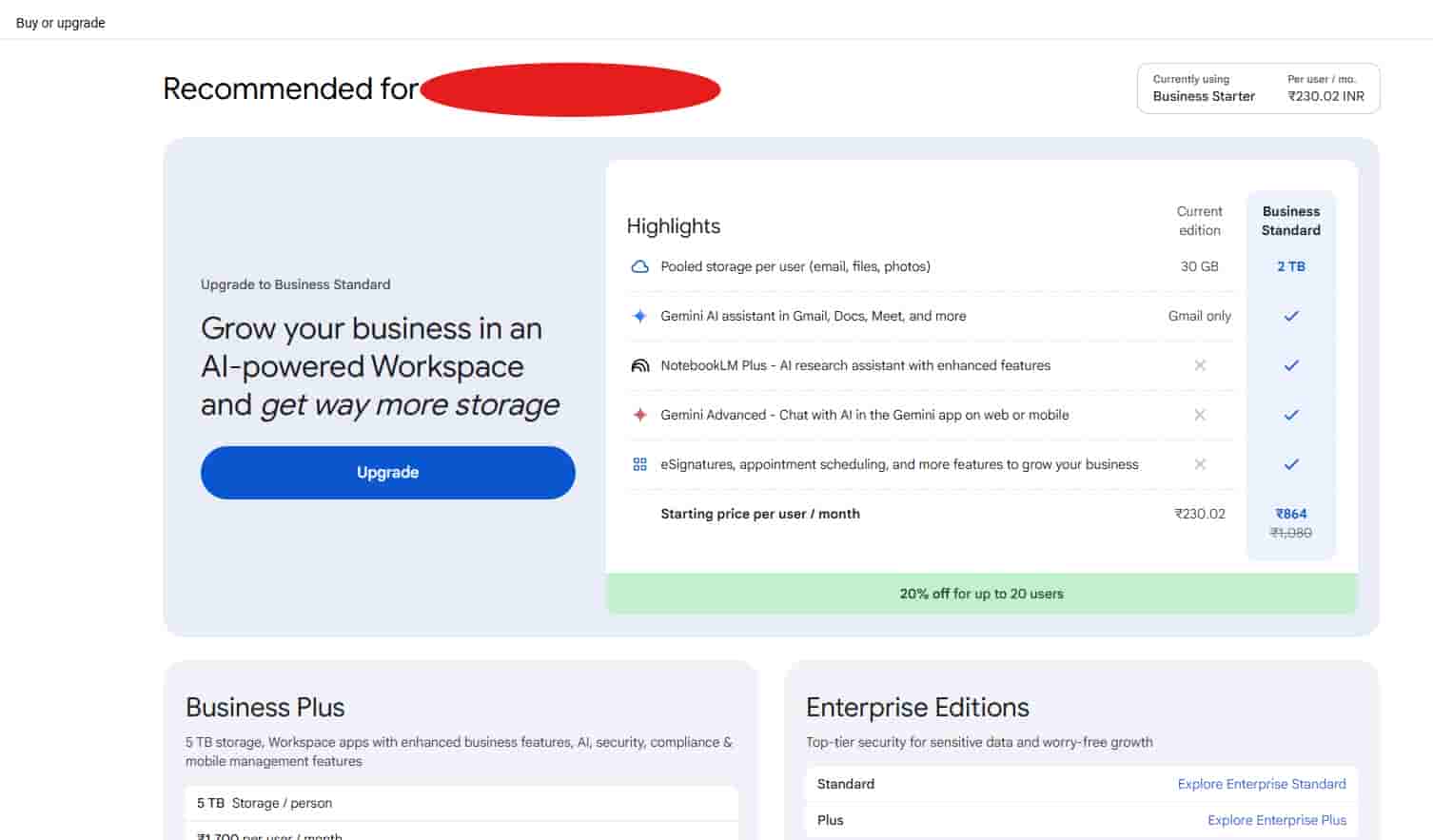Image resolution: width=1433 pixels, height=840 pixels.
Task: Click the Business Standard checkmark for Gemini AI assistant
Action: (x=1290, y=316)
